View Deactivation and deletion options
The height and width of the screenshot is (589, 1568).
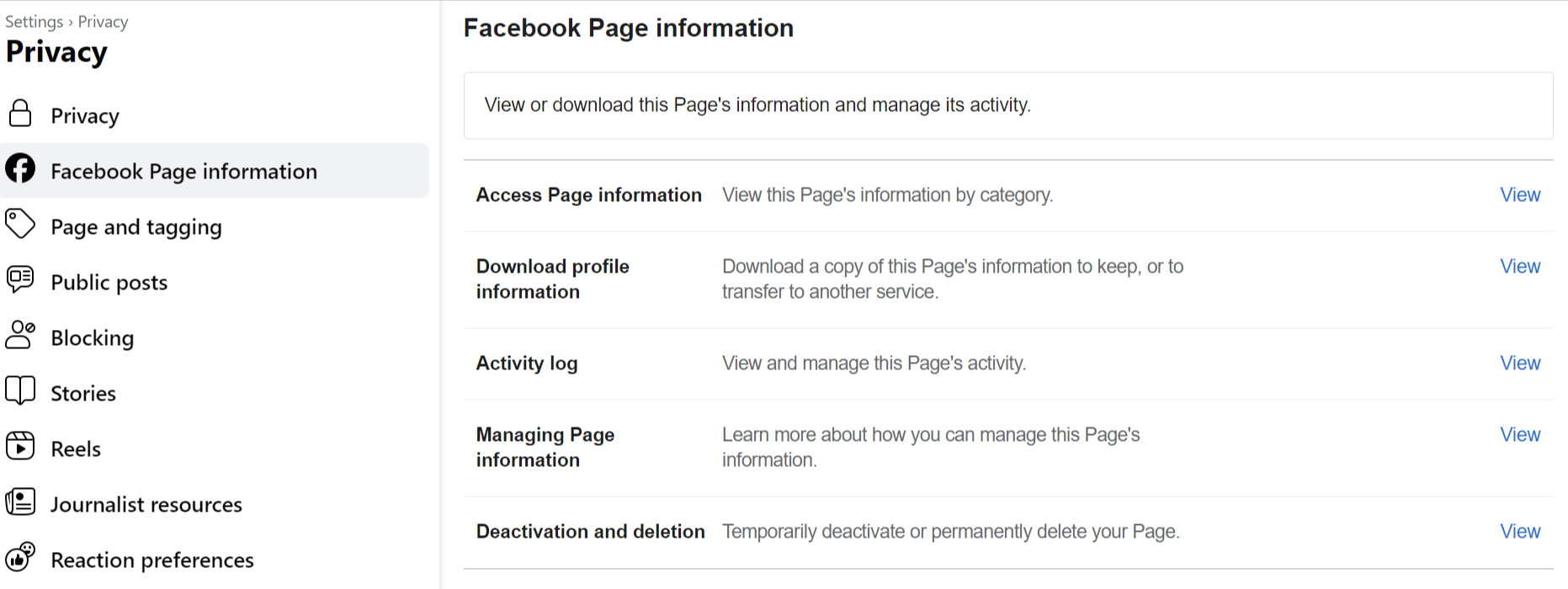(1520, 531)
